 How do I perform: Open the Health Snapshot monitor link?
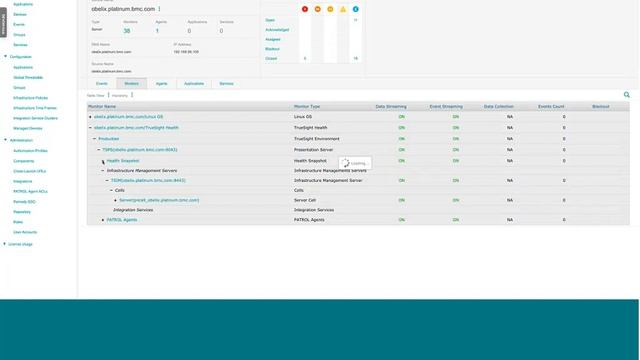point(123,161)
